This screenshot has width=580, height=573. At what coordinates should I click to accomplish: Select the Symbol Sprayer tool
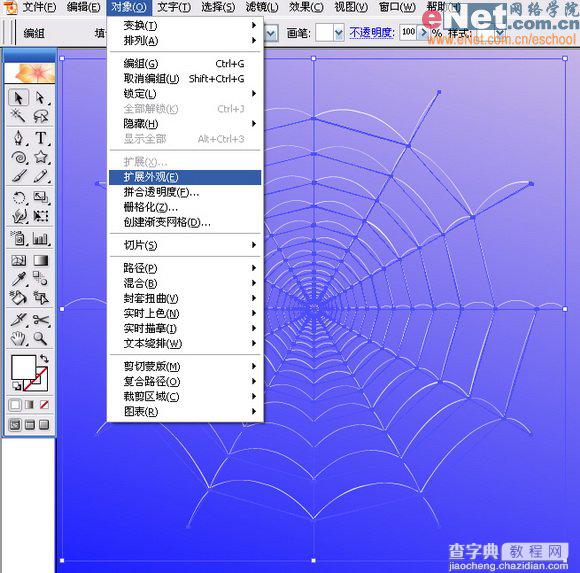(x=18, y=238)
